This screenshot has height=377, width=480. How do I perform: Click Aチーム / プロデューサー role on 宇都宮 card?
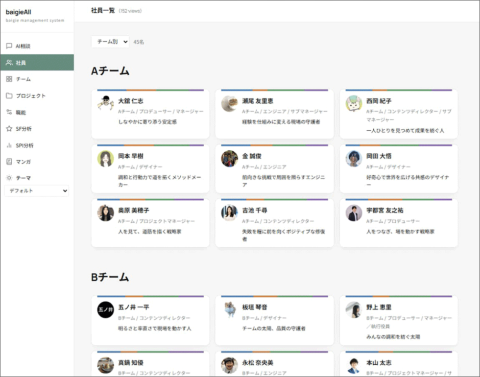pyautogui.click(x=393, y=221)
